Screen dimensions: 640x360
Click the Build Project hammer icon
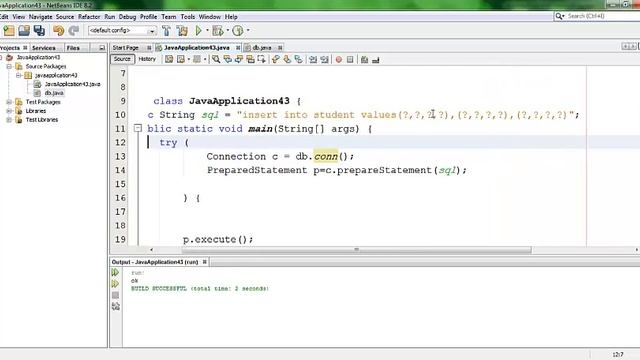coord(166,31)
